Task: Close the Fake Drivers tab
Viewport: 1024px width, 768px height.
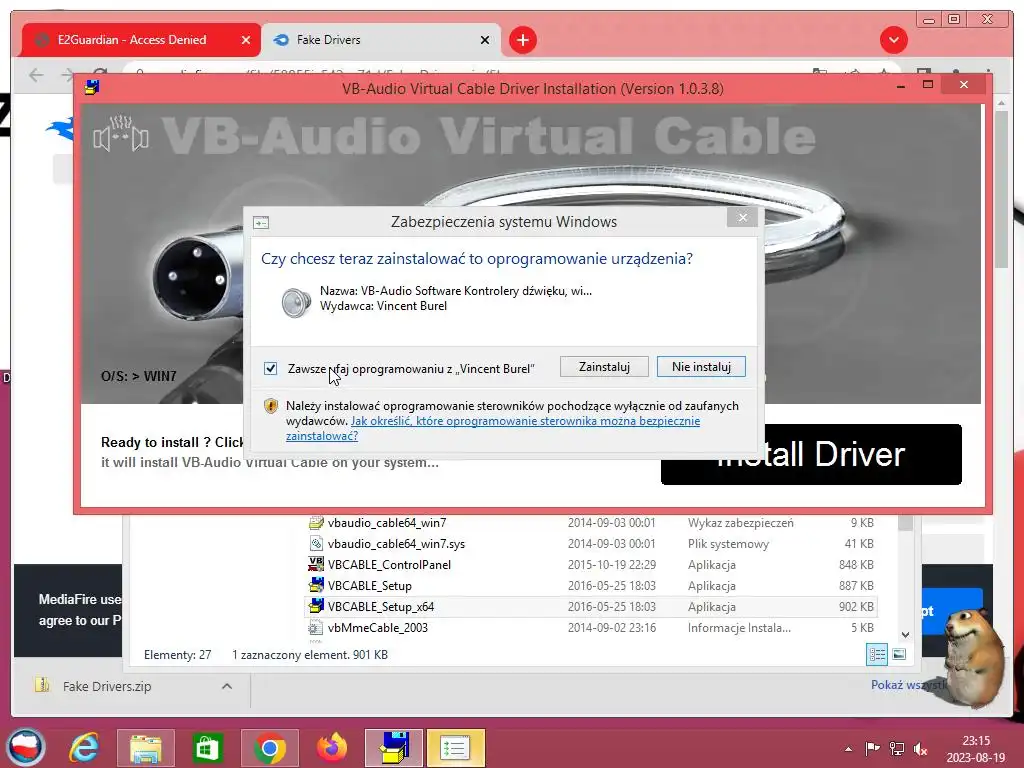Action: pyautogui.click(x=485, y=40)
